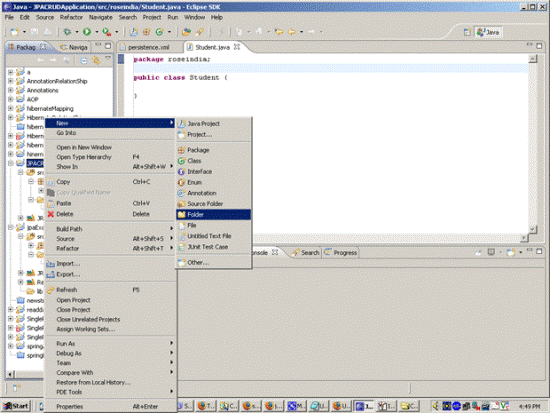This screenshot has width=550, height=413.
Task: Switch to the Progress view tab
Action: point(341,253)
